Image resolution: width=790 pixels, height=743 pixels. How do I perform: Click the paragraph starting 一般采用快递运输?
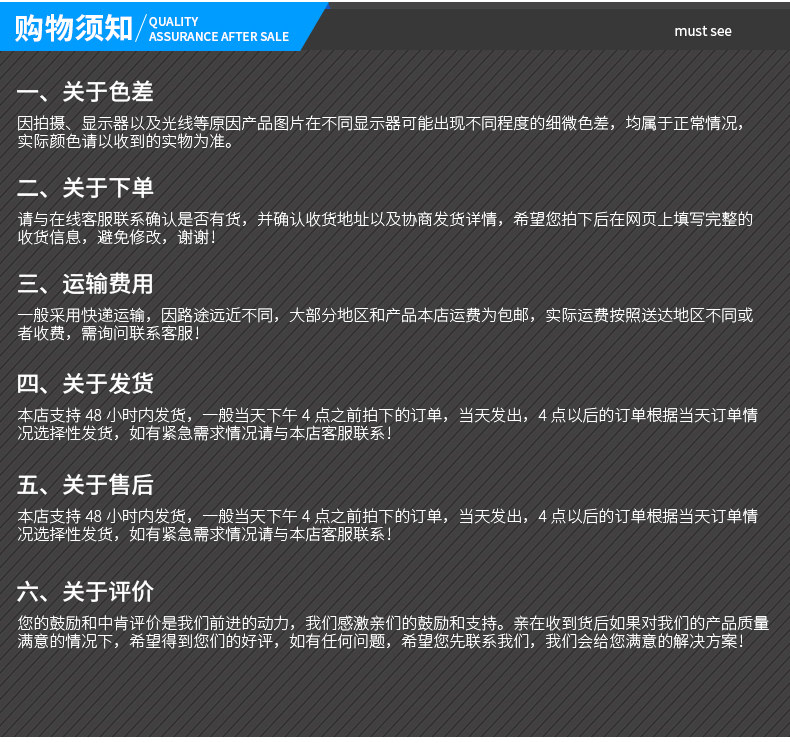click(x=385, y=324)
